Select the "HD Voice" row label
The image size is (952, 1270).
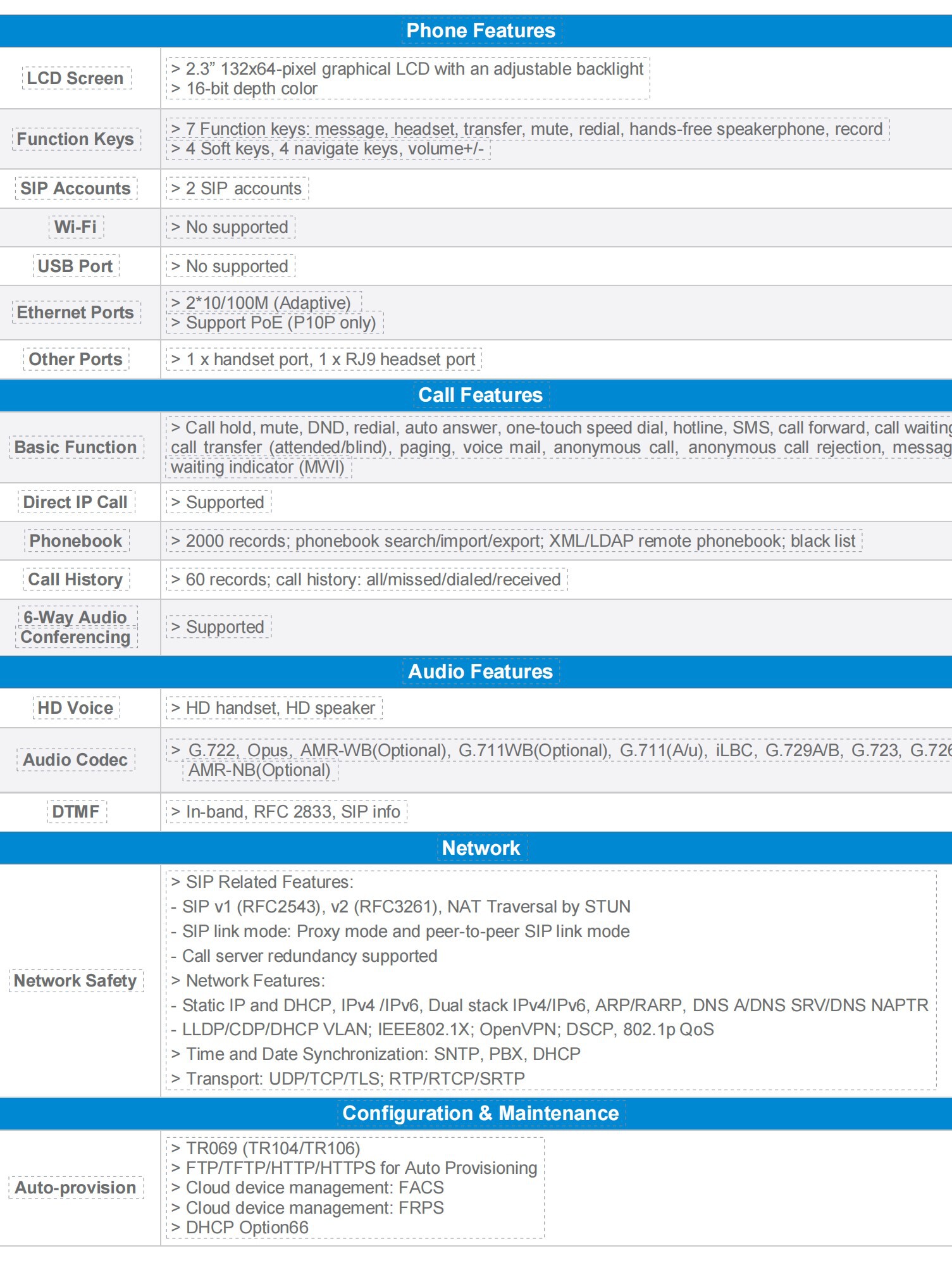tap(76, 707)
